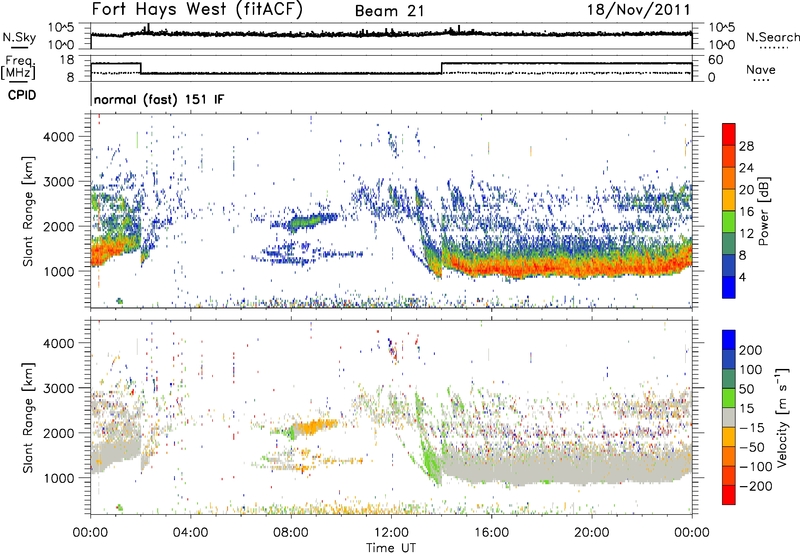
Task: Select the blue top segment of Velocity color bar
Action: coord(729,340)
